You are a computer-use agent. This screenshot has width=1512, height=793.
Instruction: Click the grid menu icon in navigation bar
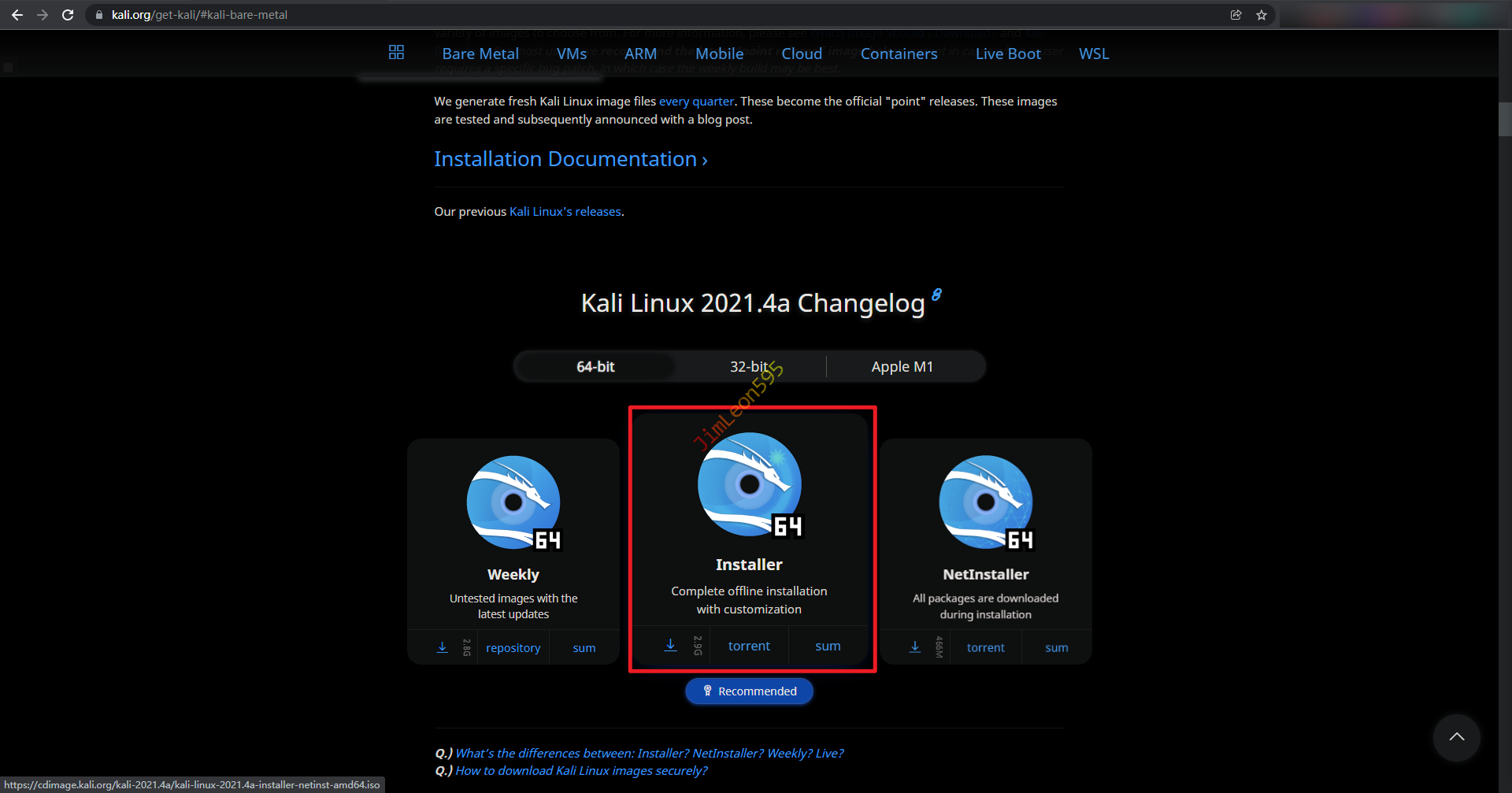[x=396, y=53]
